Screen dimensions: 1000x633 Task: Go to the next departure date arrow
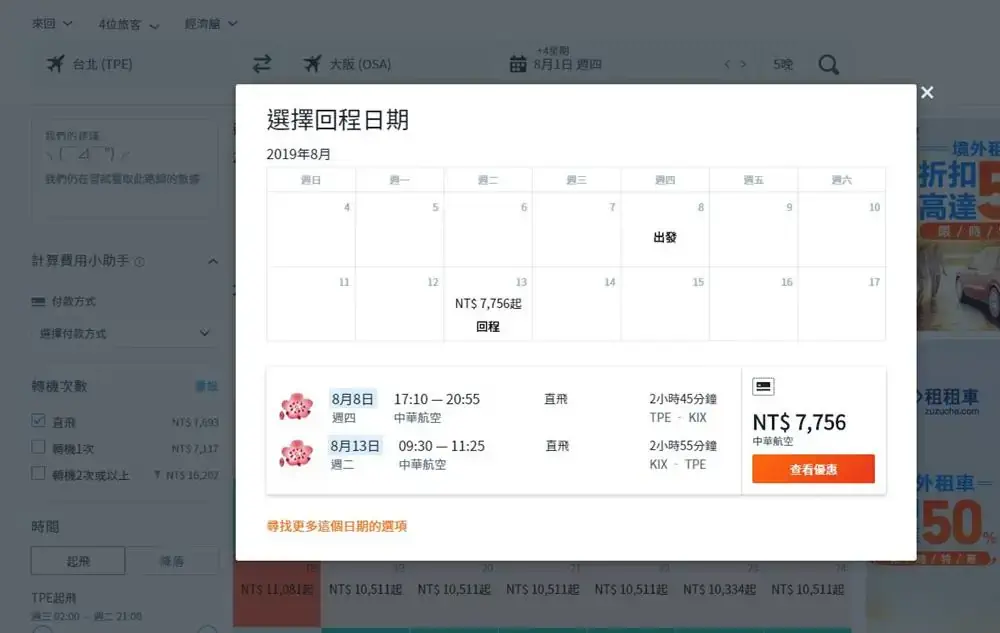pos(743,64)
